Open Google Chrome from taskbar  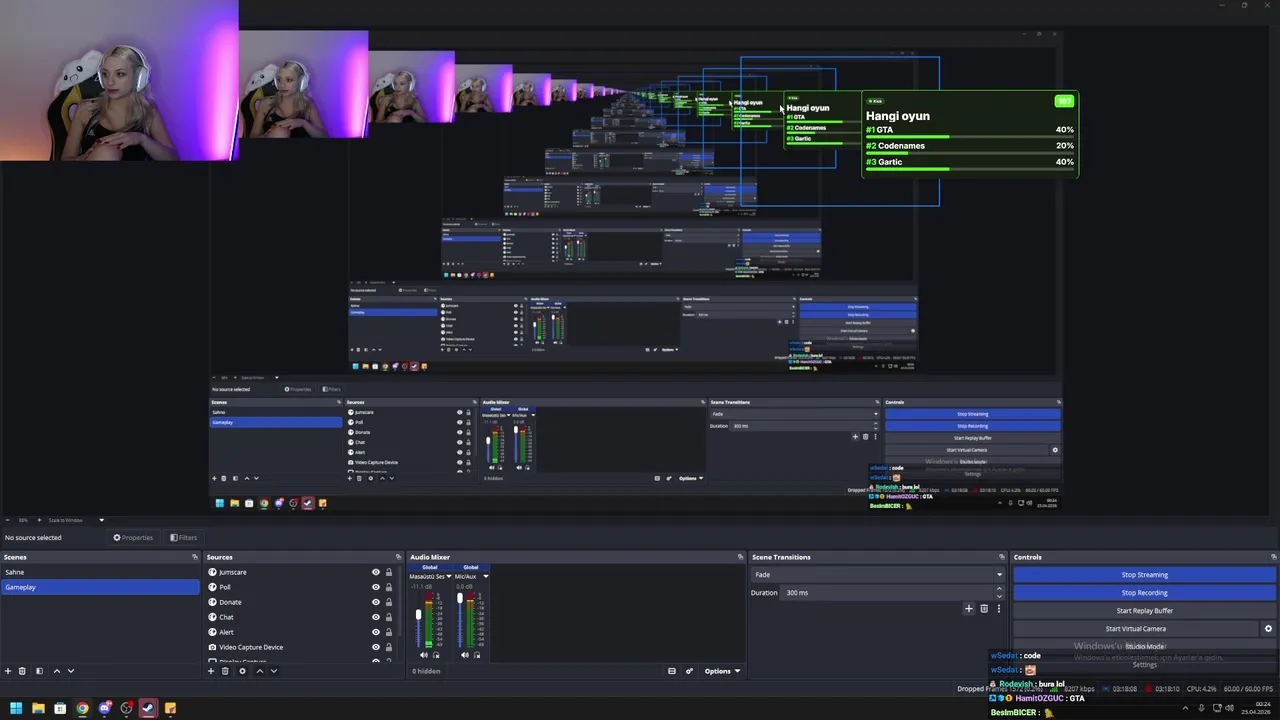point(82,708)
